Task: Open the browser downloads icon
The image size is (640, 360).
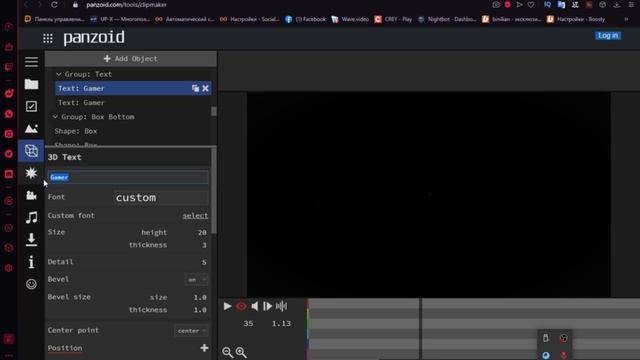Action: (617, 5)
